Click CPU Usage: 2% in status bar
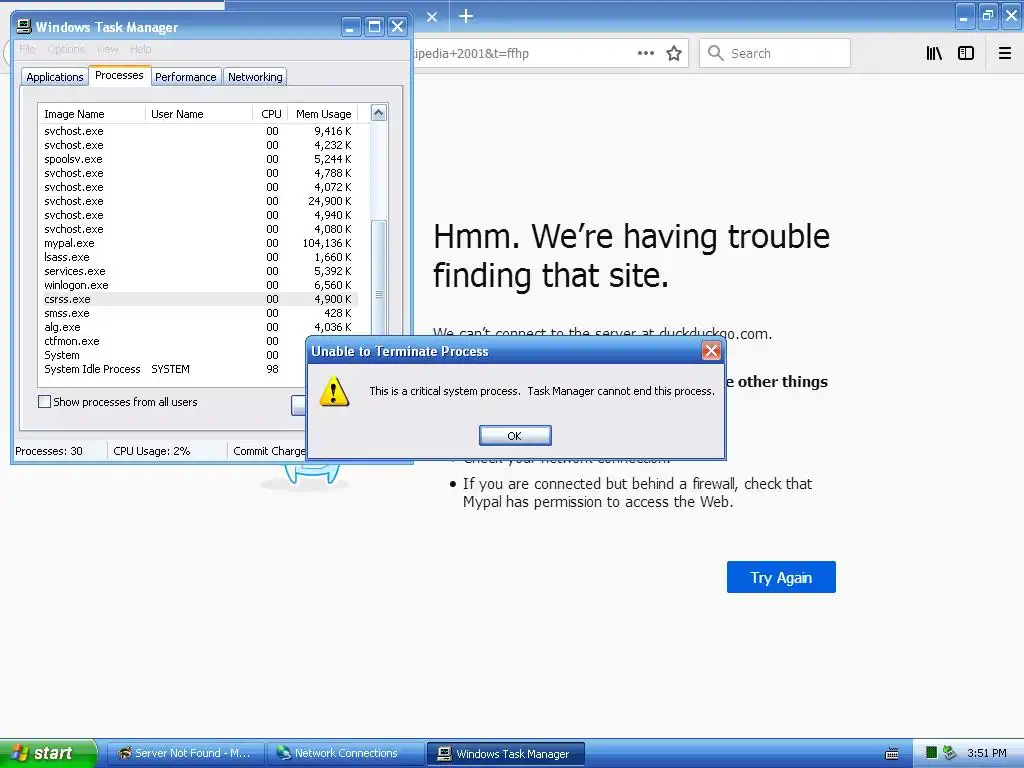Image resolution: width=1024 pixels, height=768 pixels. pos(152,451)
